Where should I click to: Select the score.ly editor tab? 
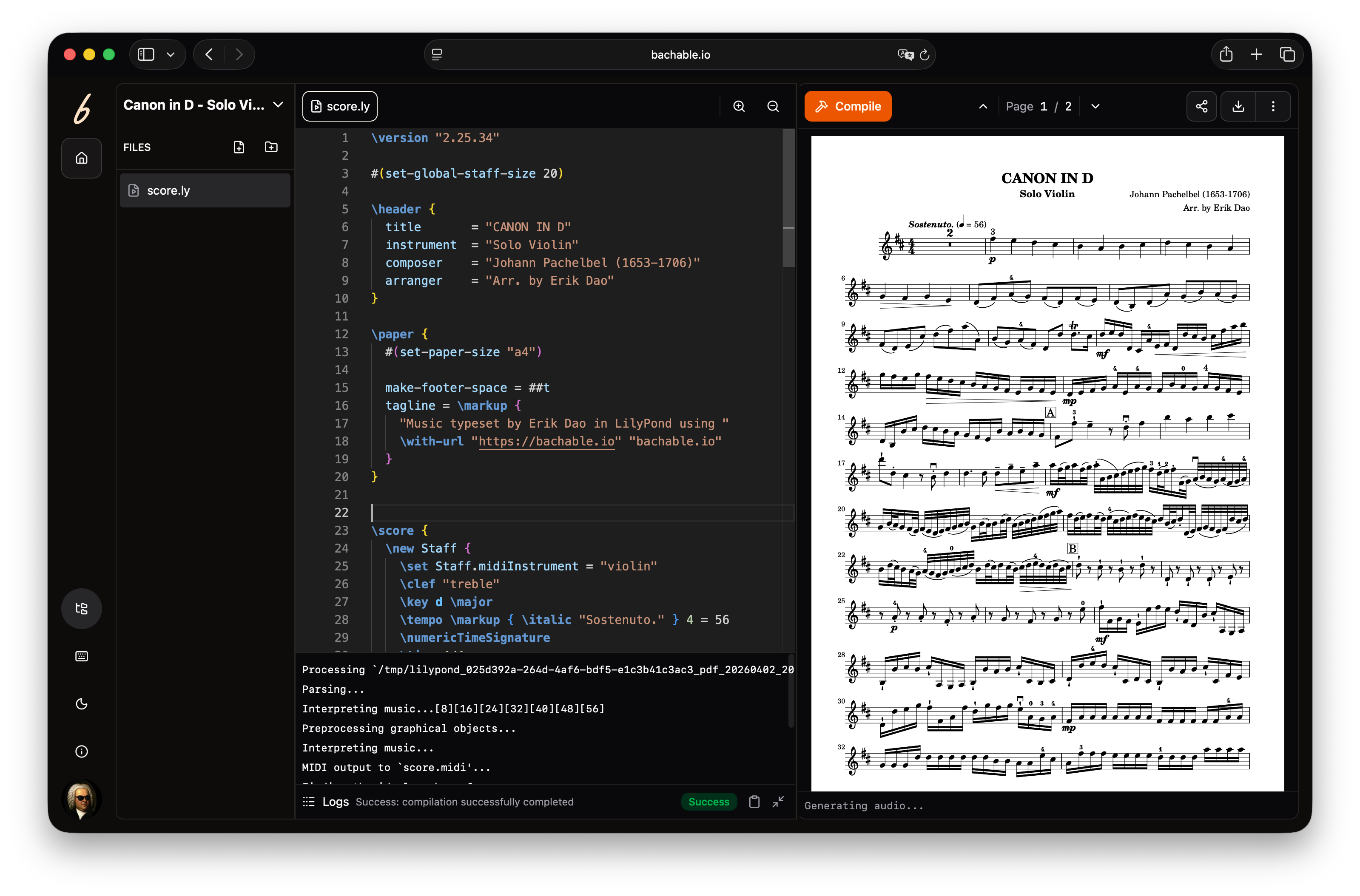tap(340, 106)
